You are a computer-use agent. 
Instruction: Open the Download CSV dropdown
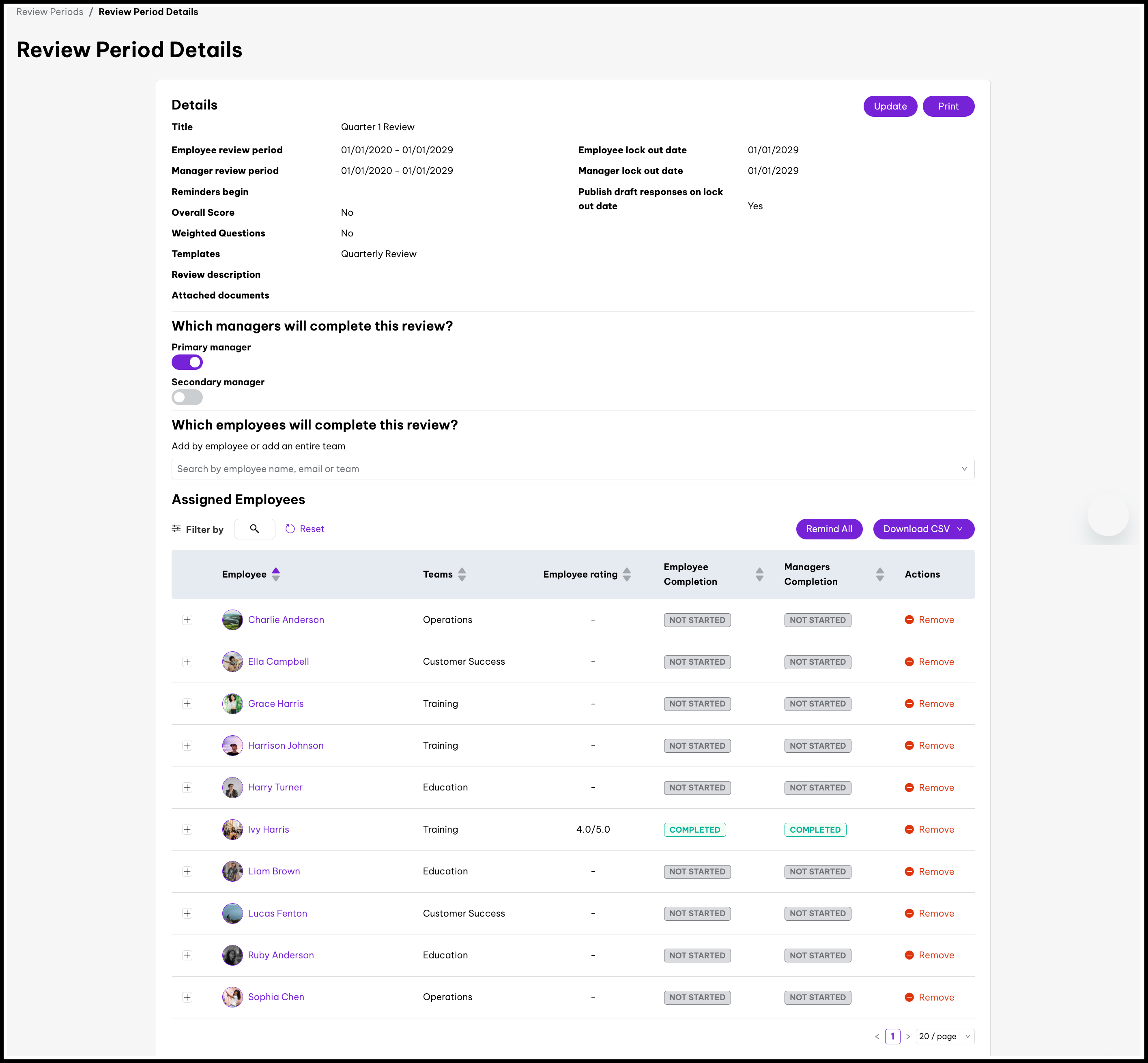point(923,528)
